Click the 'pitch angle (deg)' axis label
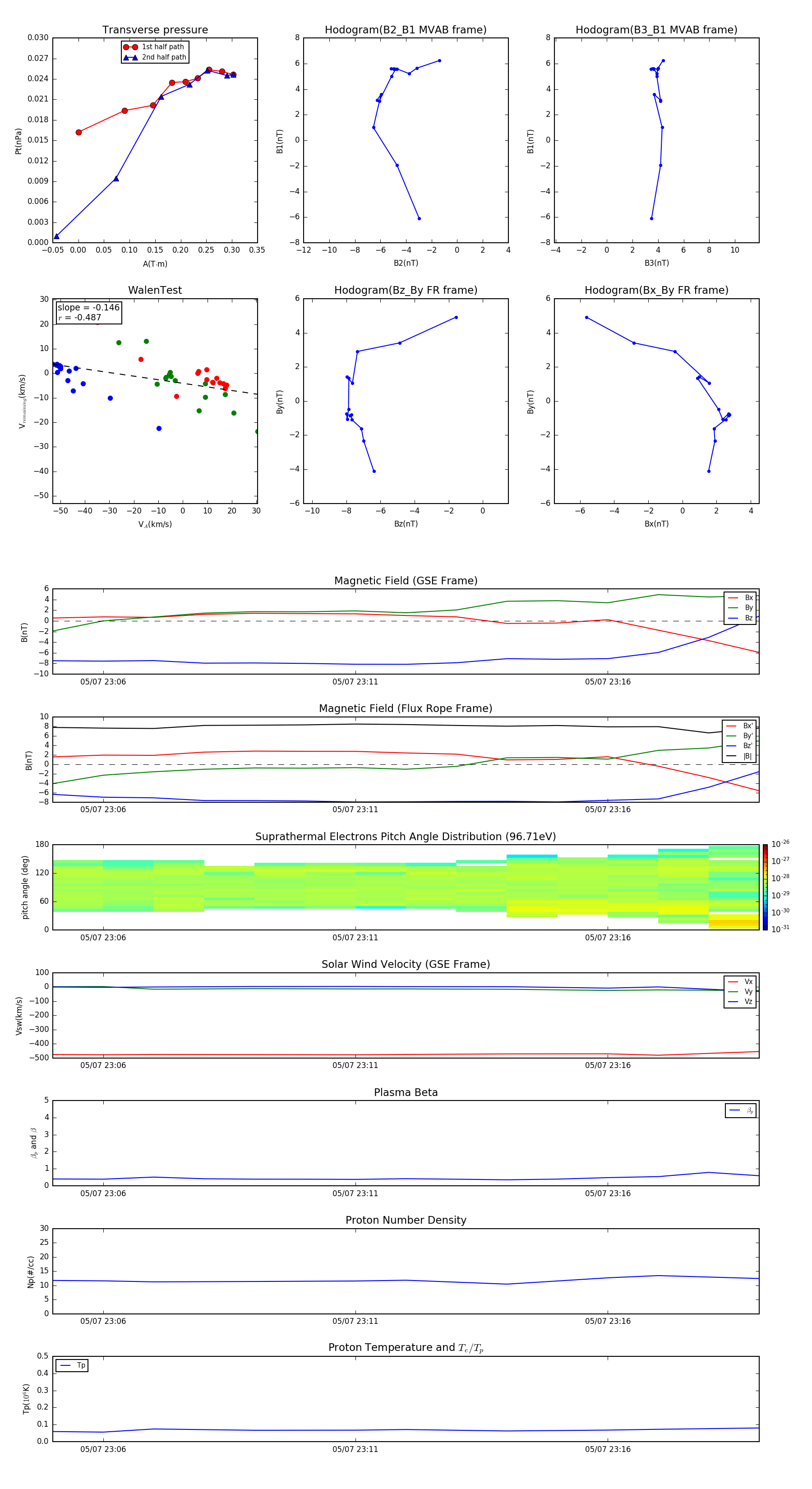This screenshot has width=812, height=1489. 25,887
